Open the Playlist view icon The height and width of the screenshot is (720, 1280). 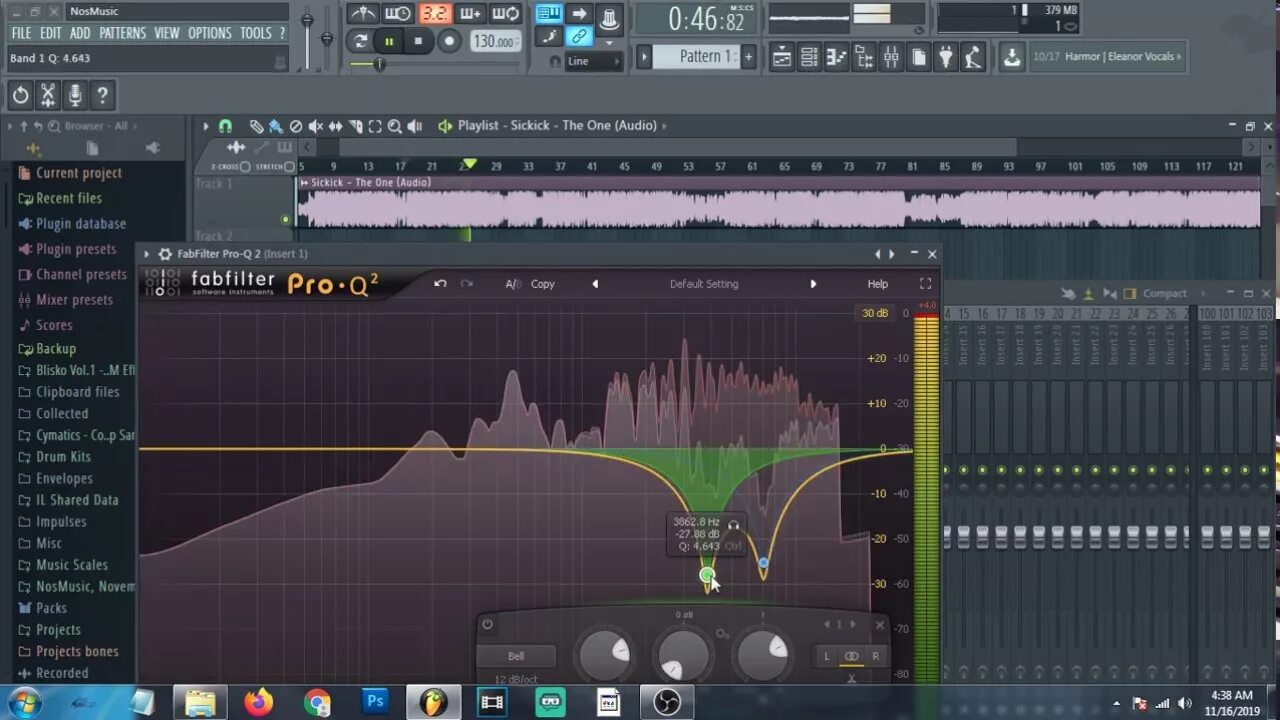tap(782, 57)
